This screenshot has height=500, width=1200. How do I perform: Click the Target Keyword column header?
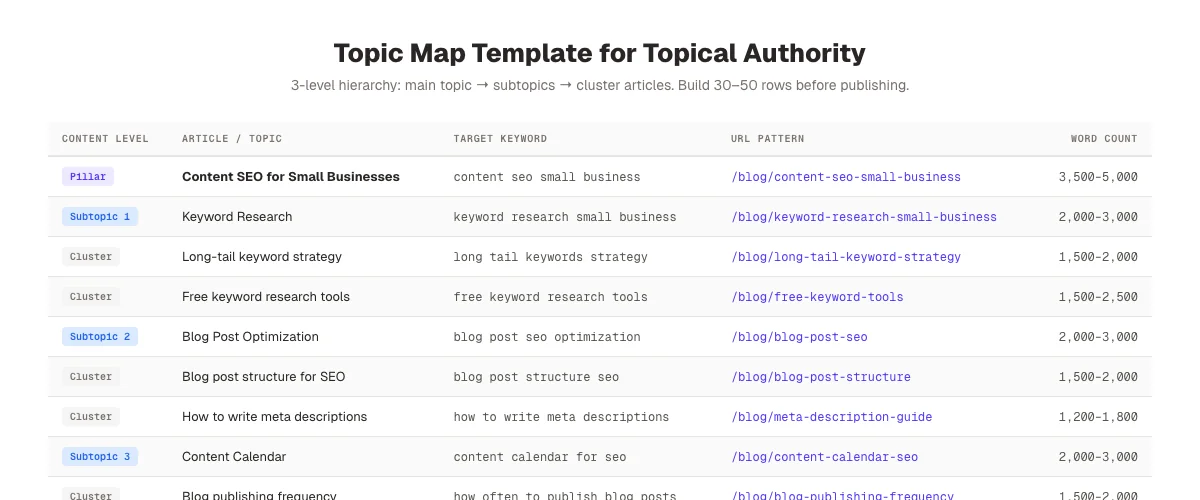click(x=500, y=139)
